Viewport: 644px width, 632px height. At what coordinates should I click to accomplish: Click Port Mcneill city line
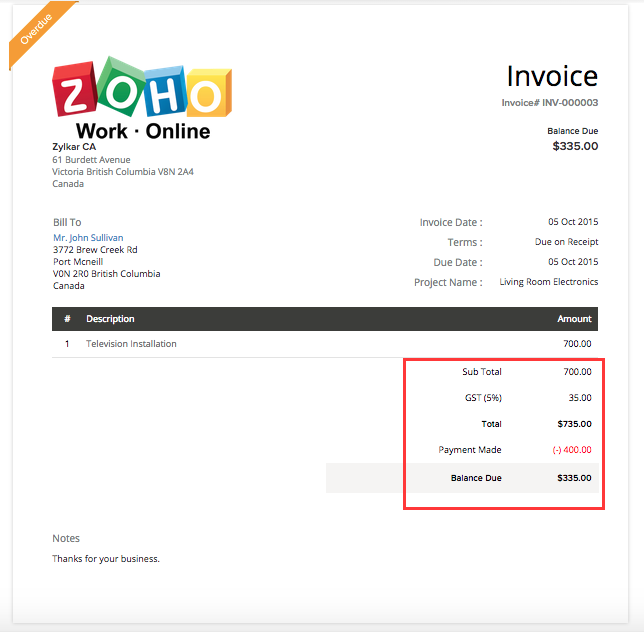coord(78,262)
